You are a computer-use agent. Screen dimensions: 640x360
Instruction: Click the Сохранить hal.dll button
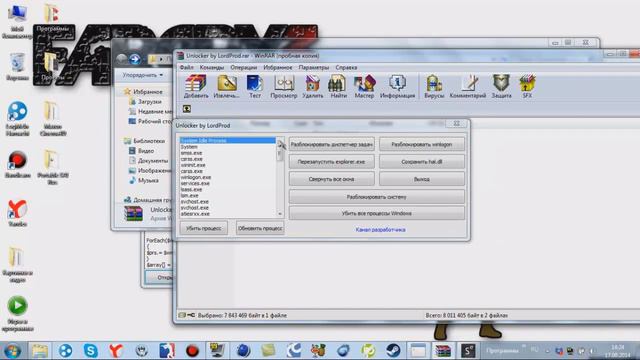[422, 162]
